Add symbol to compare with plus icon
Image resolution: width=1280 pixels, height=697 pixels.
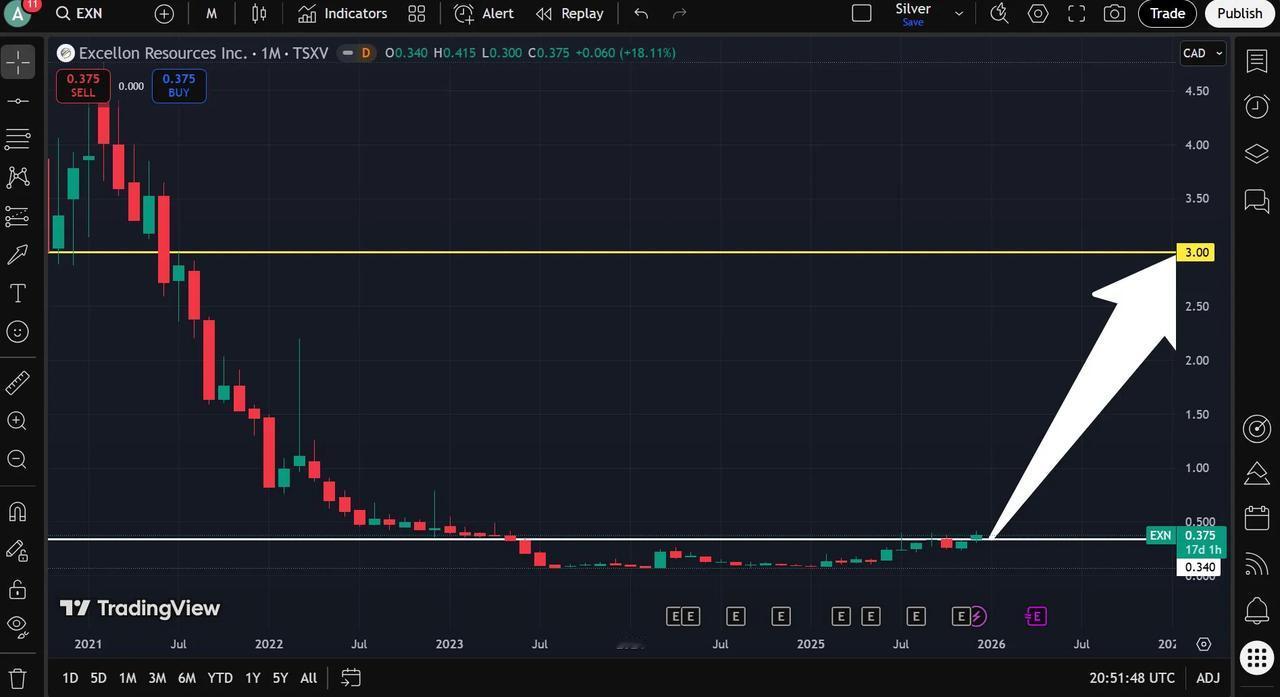[164, 13]
